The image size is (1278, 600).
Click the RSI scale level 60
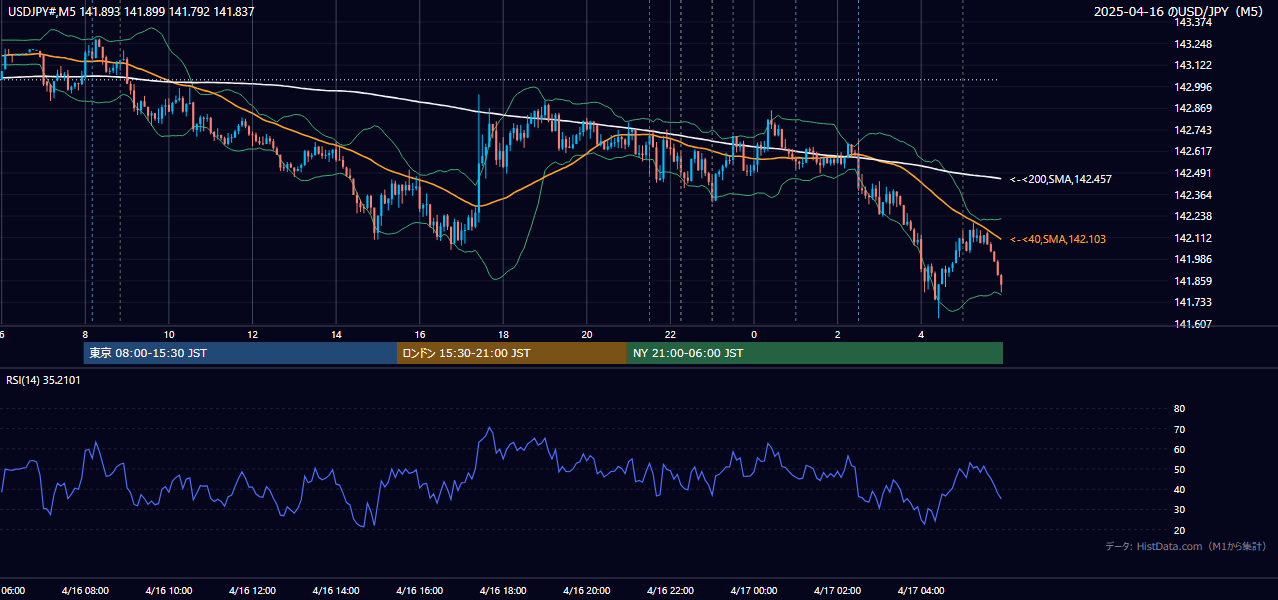pyautogui.click(x=1180, y=449)
